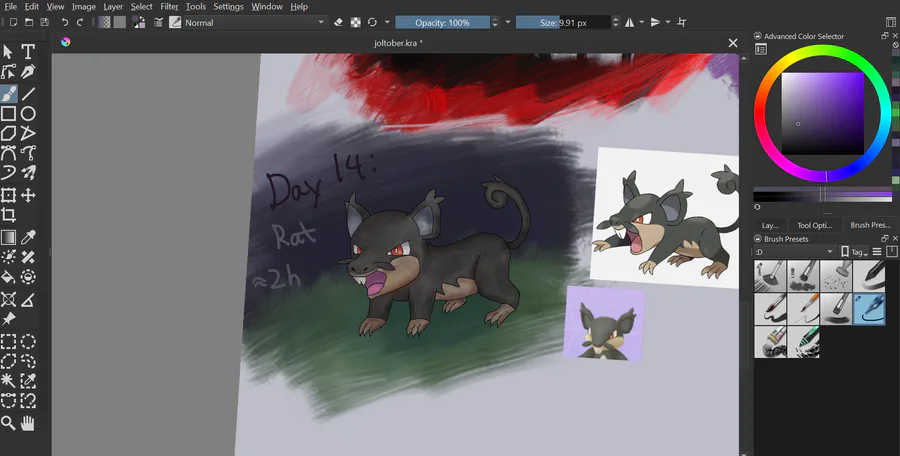Select the Freehand Path tool
The width and height of the screenshot is (900, 456).
pyautogui.click(x=28, y=153)
